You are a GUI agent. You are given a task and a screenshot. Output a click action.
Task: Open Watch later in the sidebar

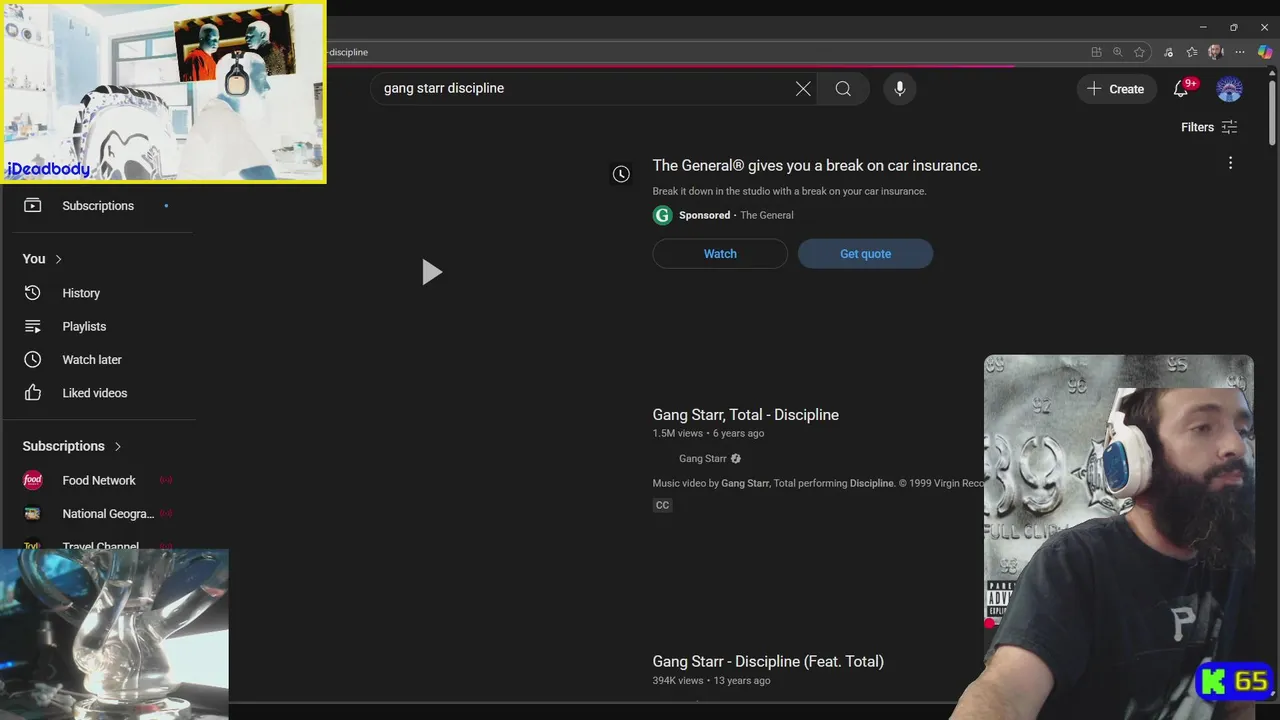[92, 360]
